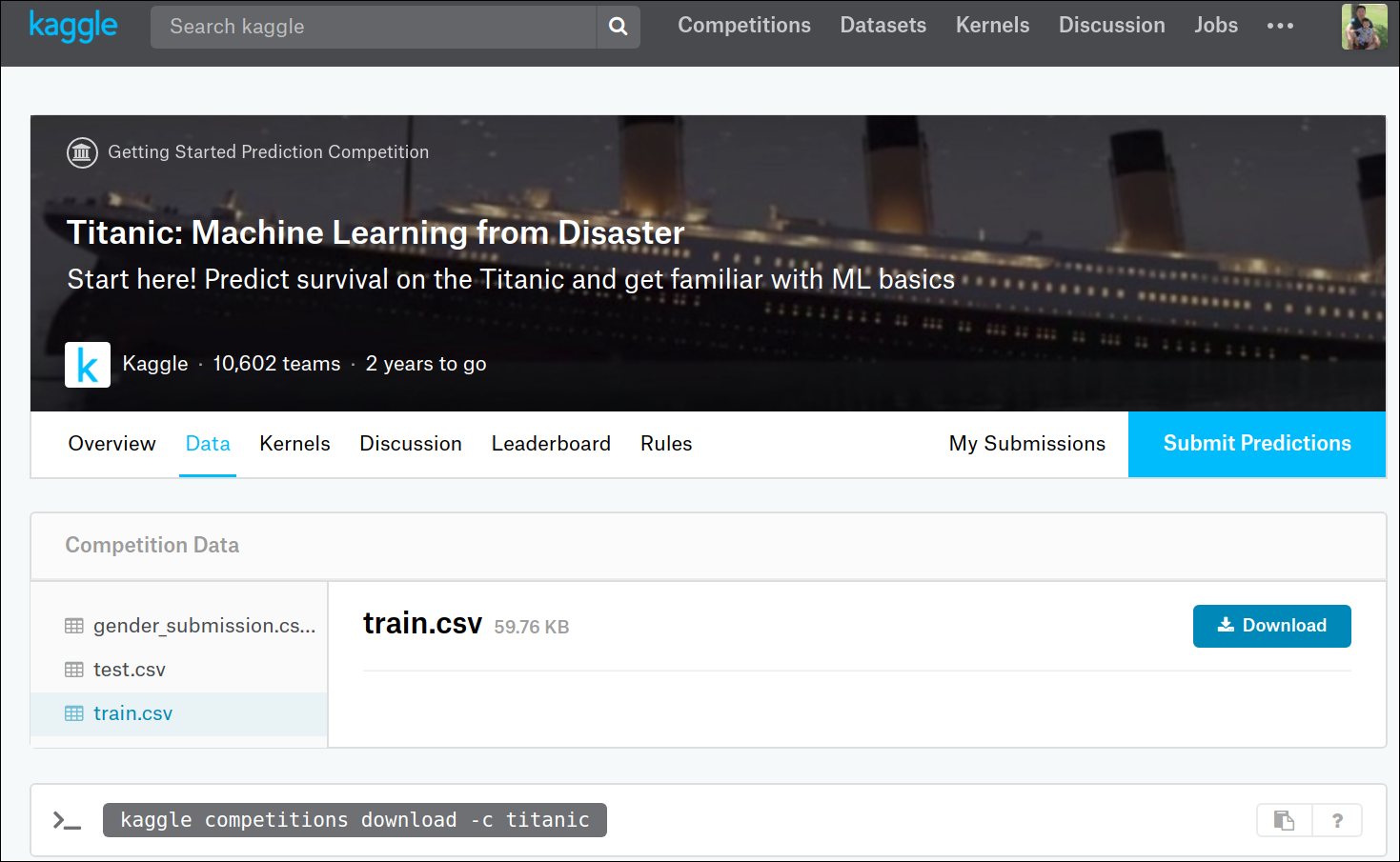Screen dimensions: 1400x862
Task: Click the train.csv file heading
Action: coord(422,623)
